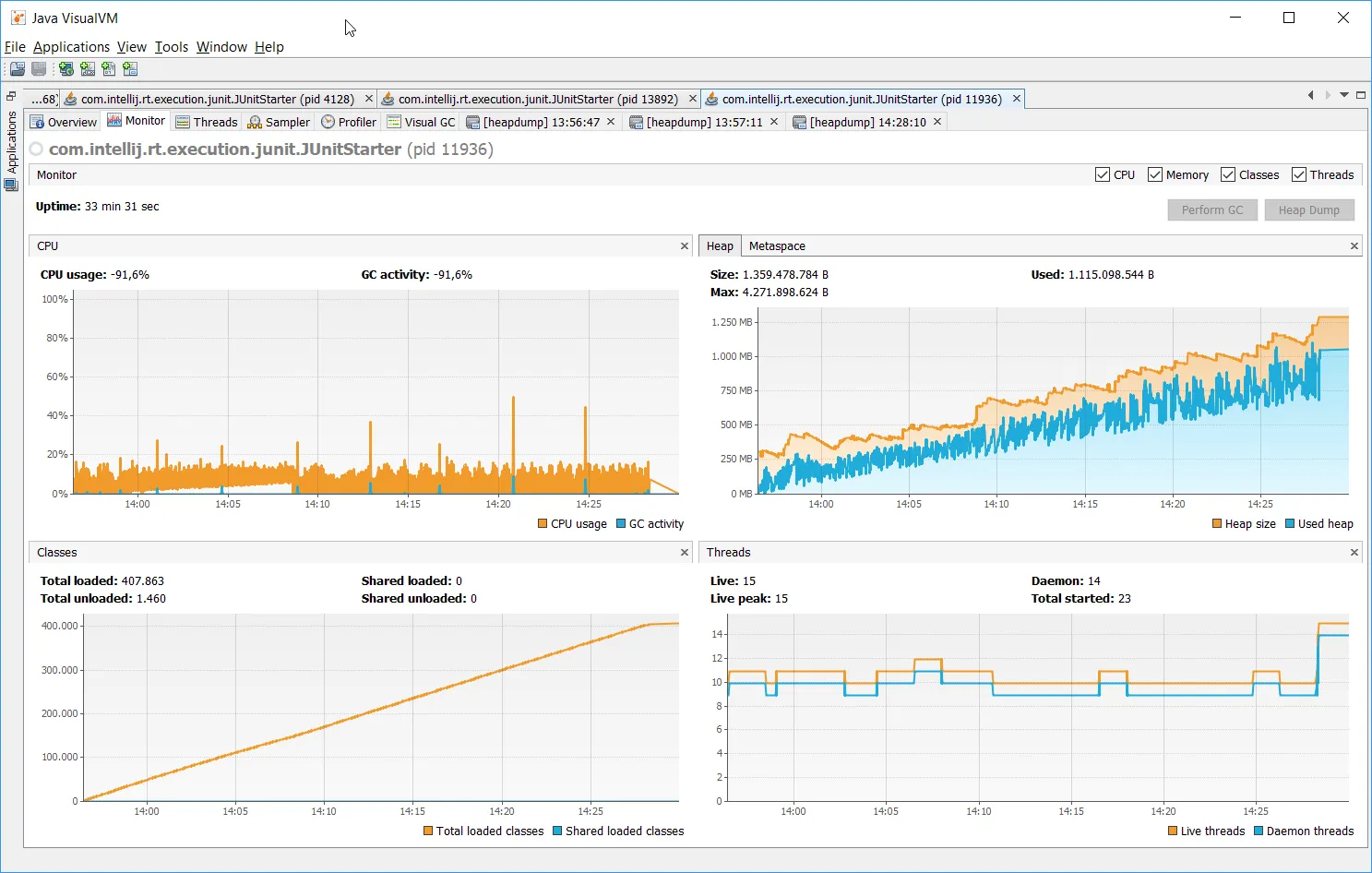Image resolution: width=1372 pixels, height=873 pixels.
Task: Open the Profiler tab
Action: pyautogui.click(x=349, y=122)
